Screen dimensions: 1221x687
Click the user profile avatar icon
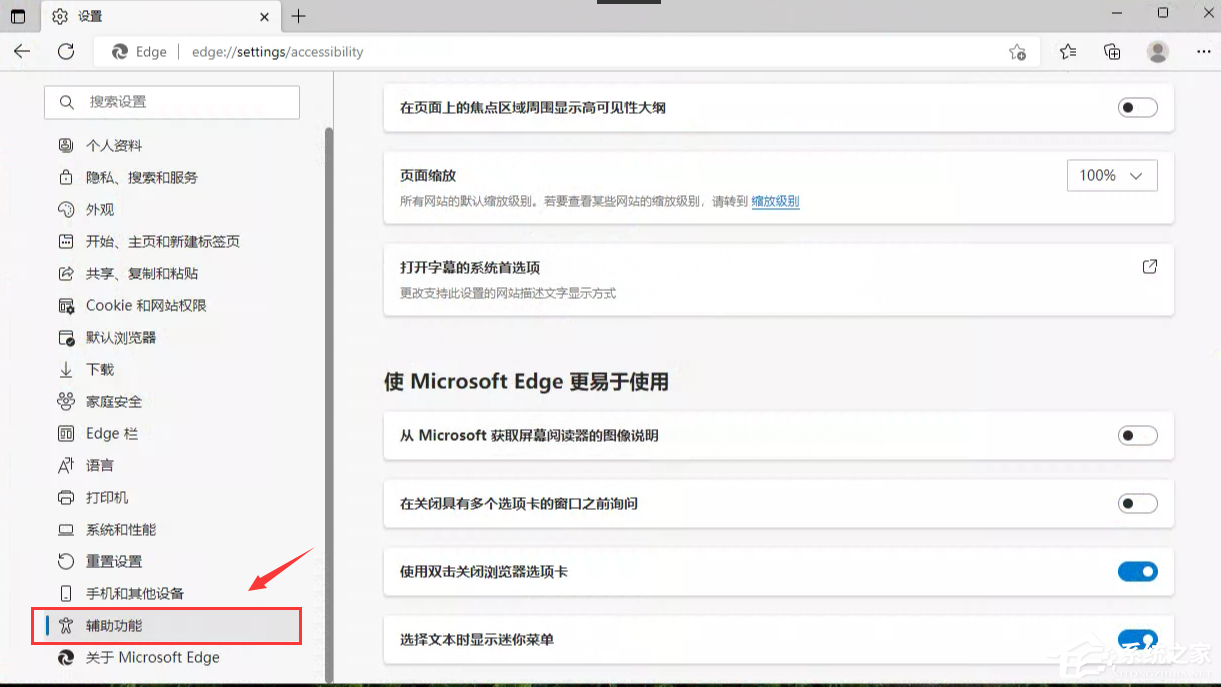[1158, 52]
